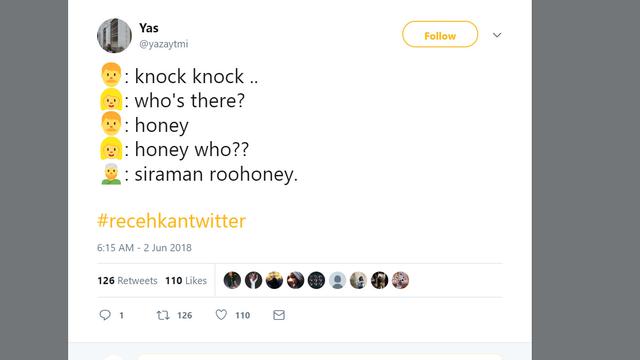Image resolution: width=640 pixels, height=360 pixels.
Task: Open the second liker avatar
Action: coord(253,280)
